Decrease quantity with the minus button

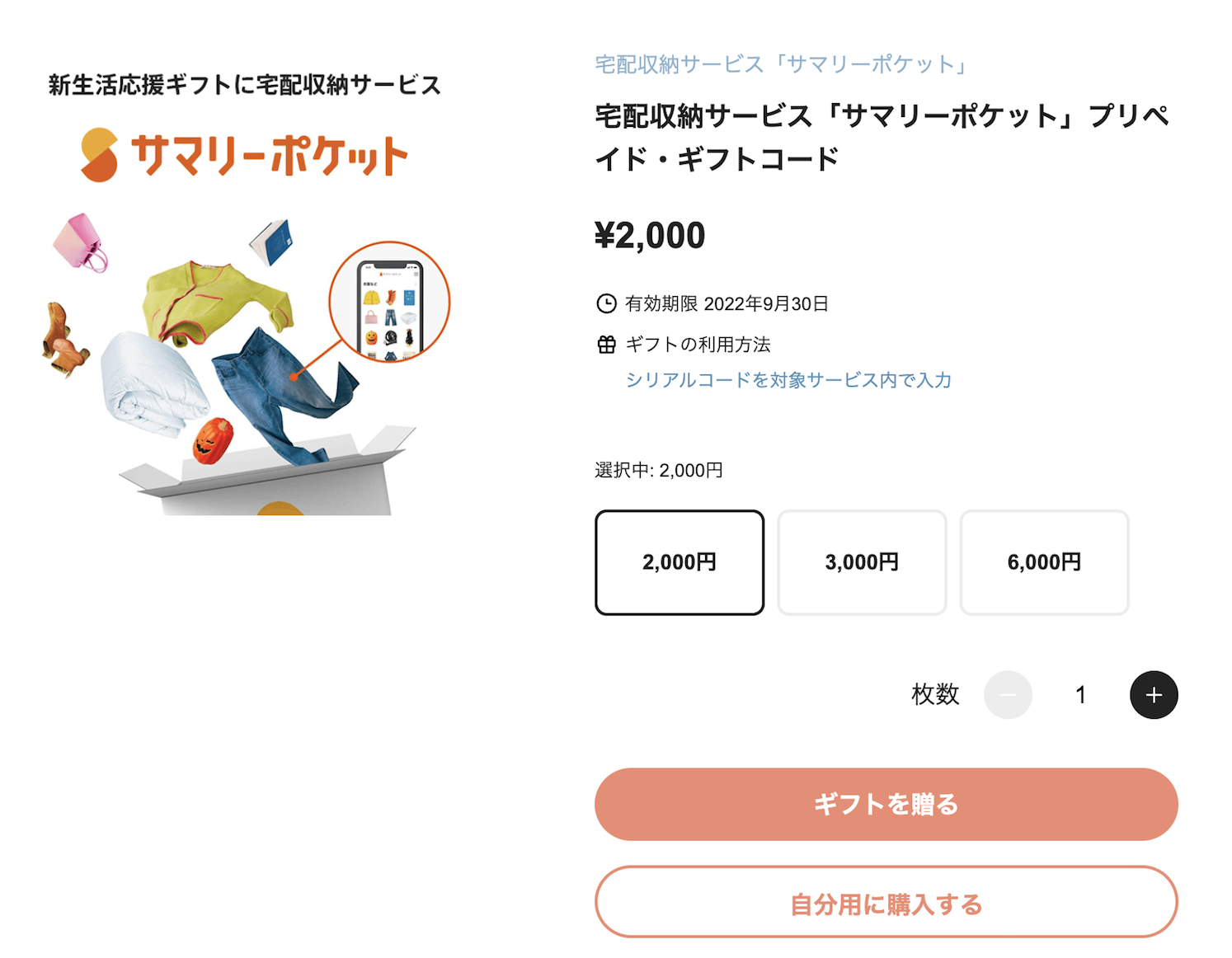point(1008,695)
